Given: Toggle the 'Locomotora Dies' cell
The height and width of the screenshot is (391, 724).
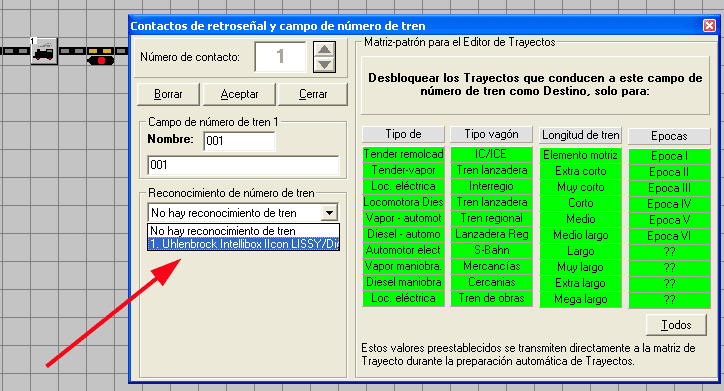Looking at the screenshot, I should [x=403, y=202].
